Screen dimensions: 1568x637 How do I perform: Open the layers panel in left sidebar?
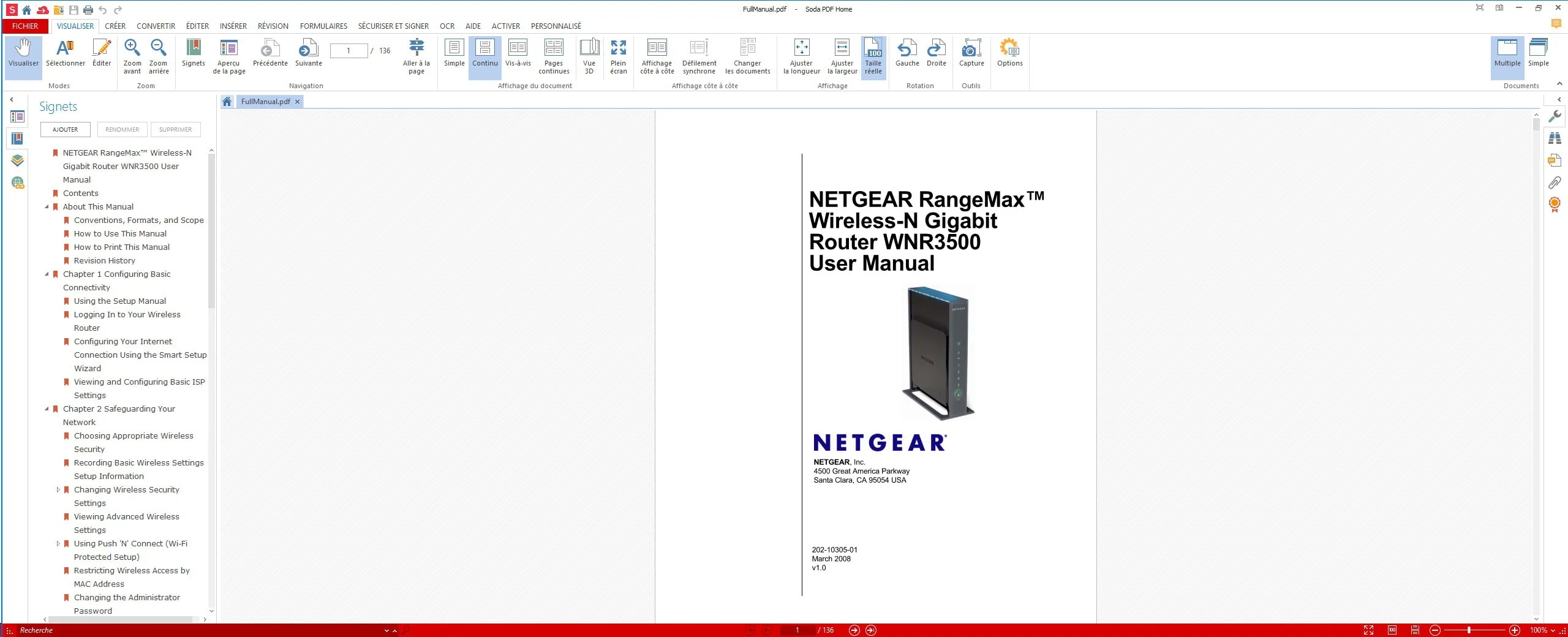tap(17, 160)
